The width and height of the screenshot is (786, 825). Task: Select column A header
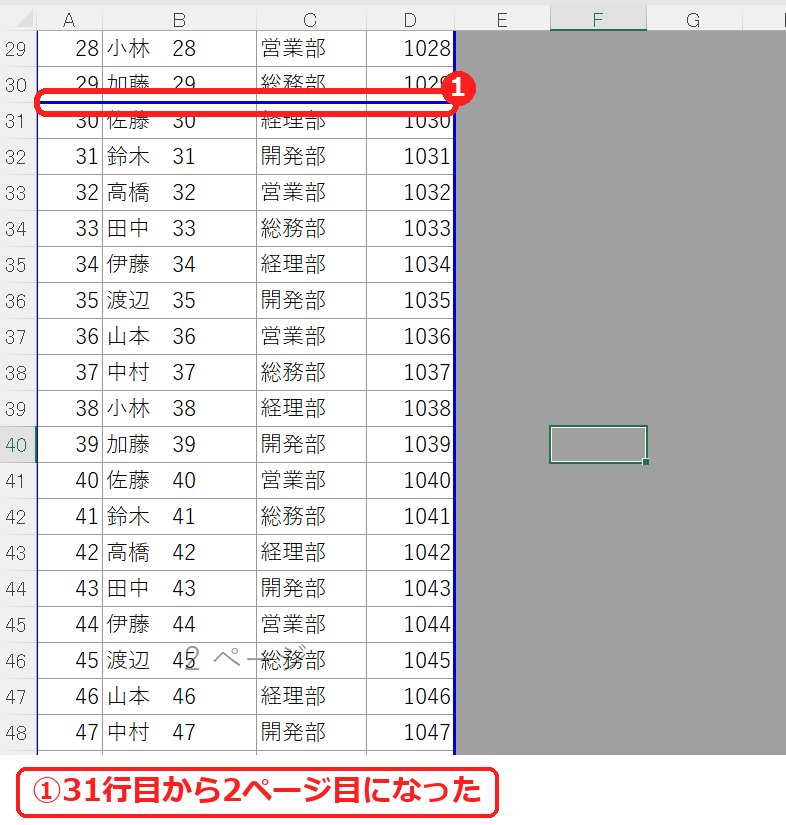(x=69, y=19)
